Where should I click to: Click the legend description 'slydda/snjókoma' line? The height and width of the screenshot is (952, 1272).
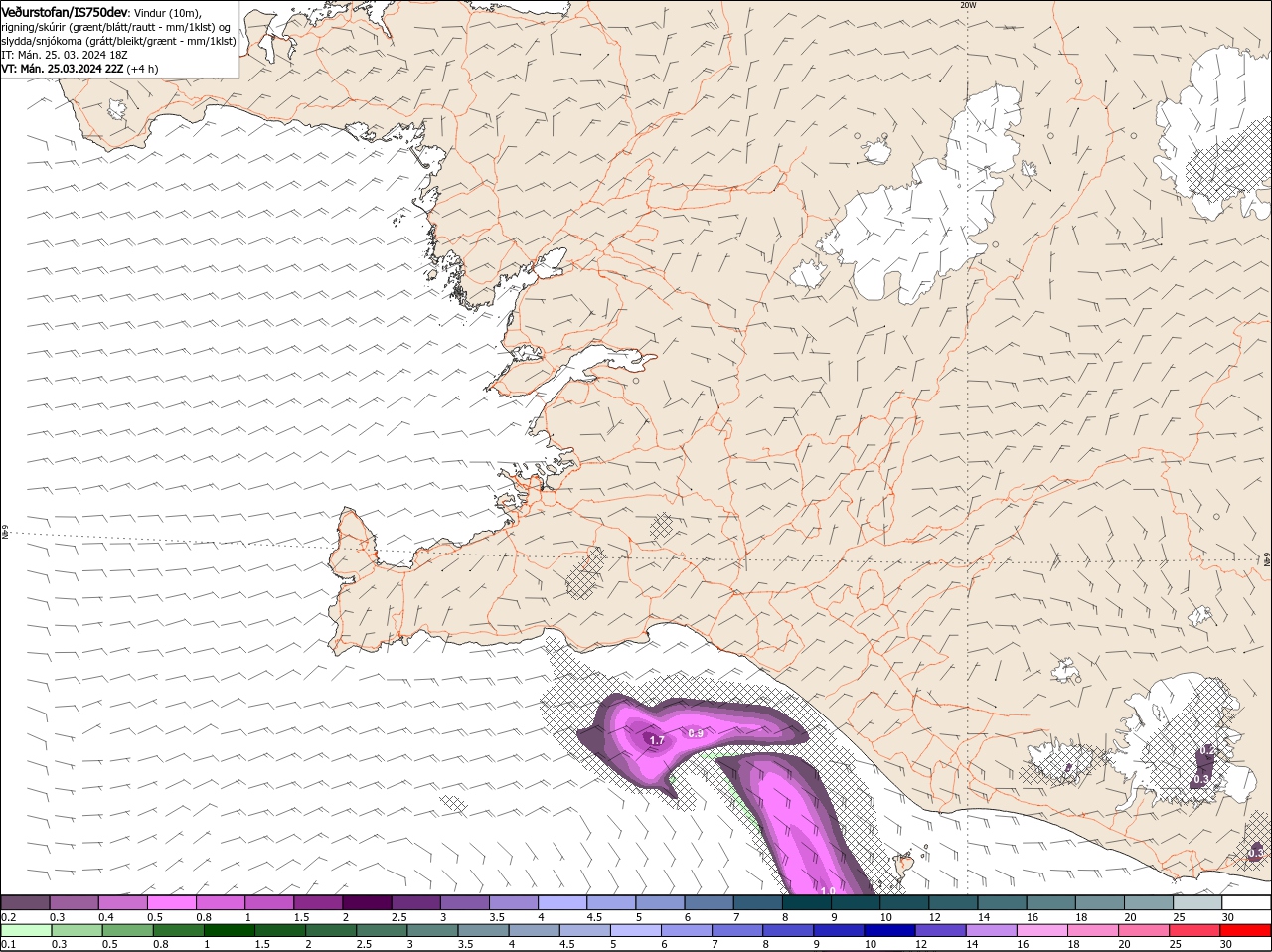pos(118,41)
